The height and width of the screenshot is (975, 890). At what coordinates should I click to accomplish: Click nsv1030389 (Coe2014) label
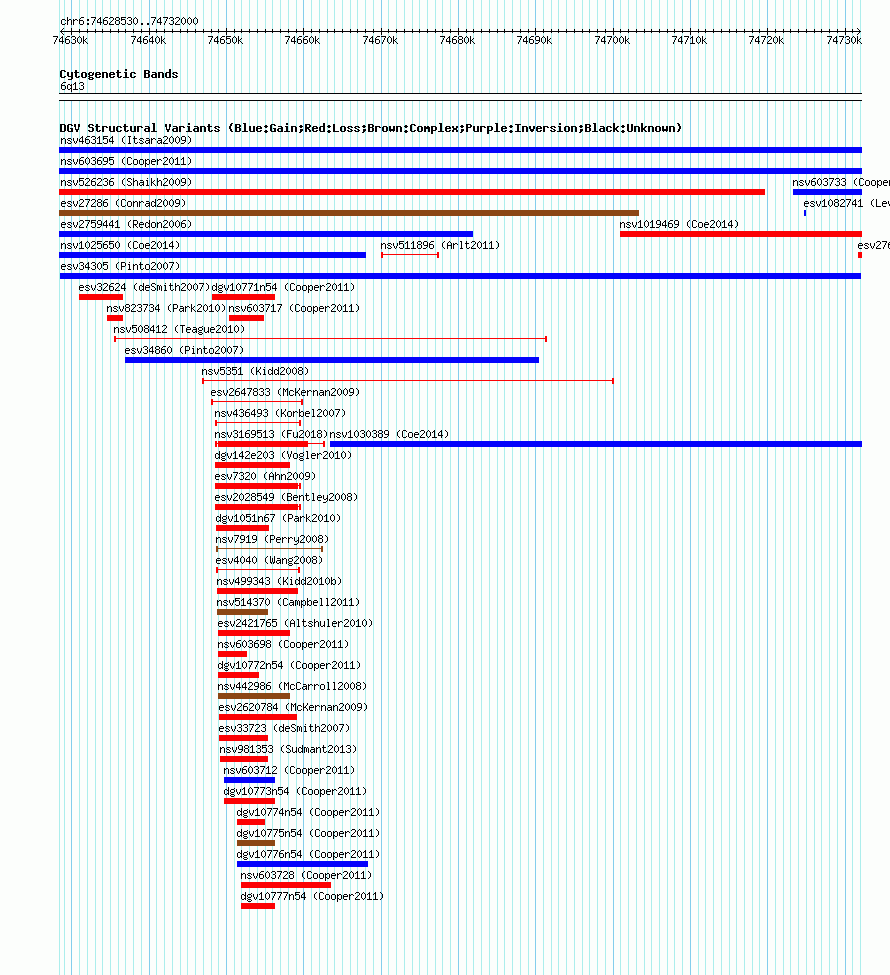(389, 435)
